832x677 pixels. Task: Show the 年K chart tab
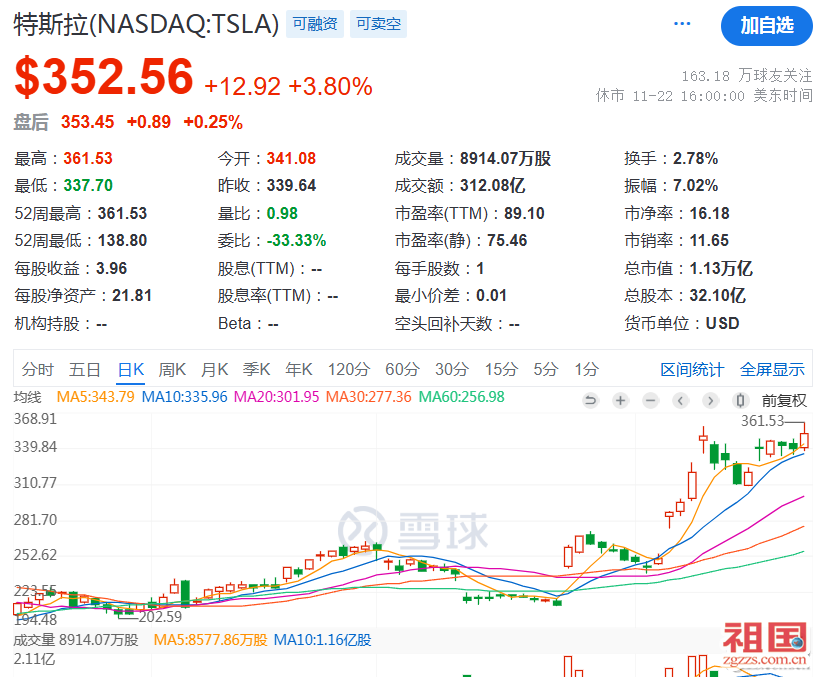[x=299, y=369]
